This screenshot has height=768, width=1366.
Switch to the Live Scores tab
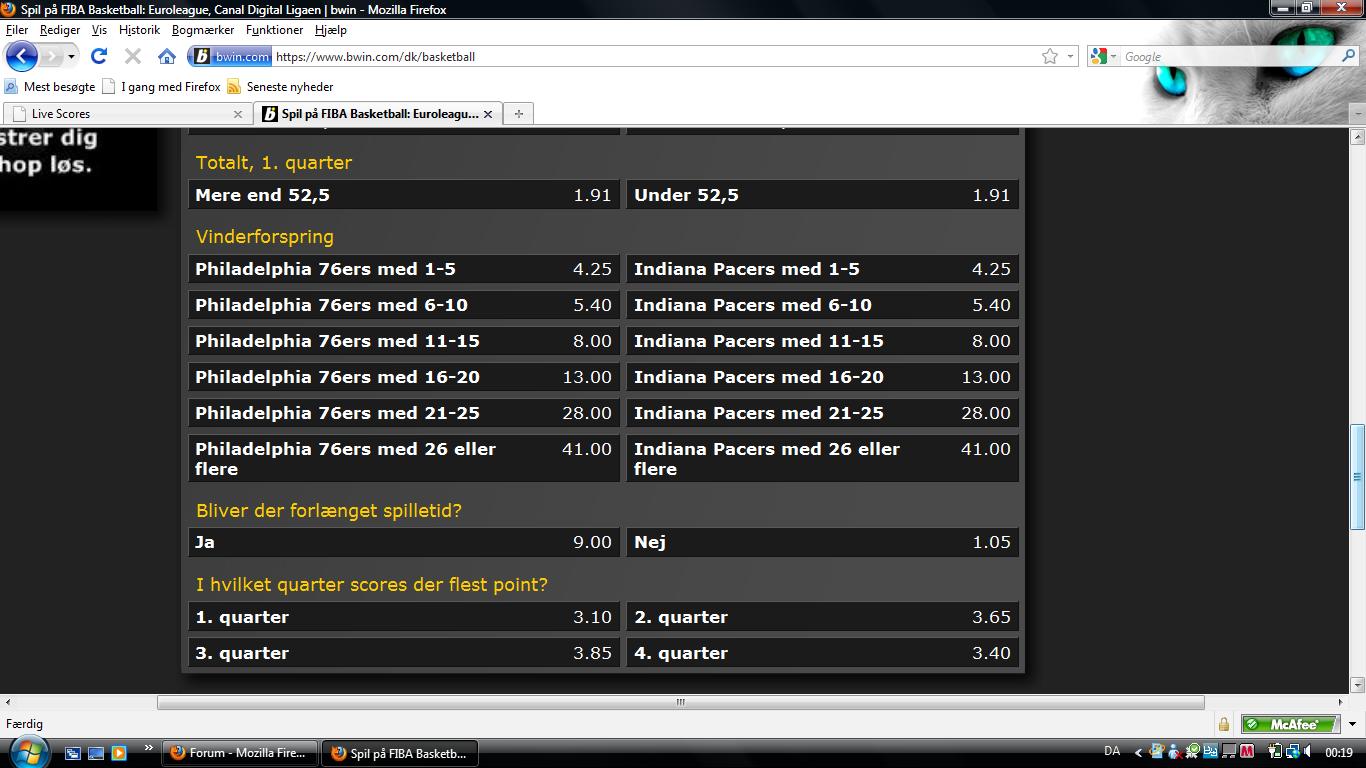[x=126, y=114]
